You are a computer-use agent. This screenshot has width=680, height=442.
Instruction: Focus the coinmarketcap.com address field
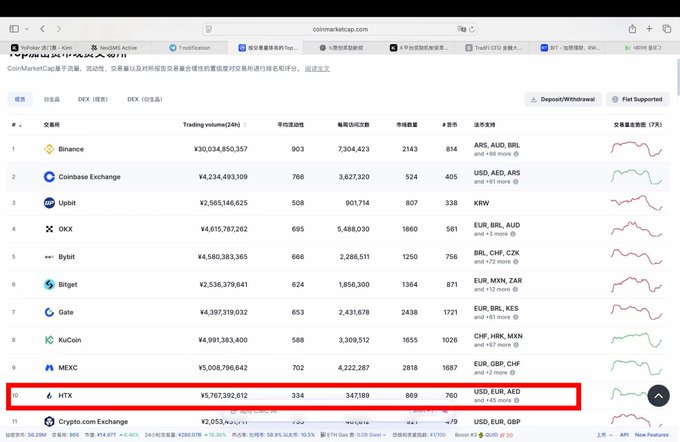[x=340, y=29]
